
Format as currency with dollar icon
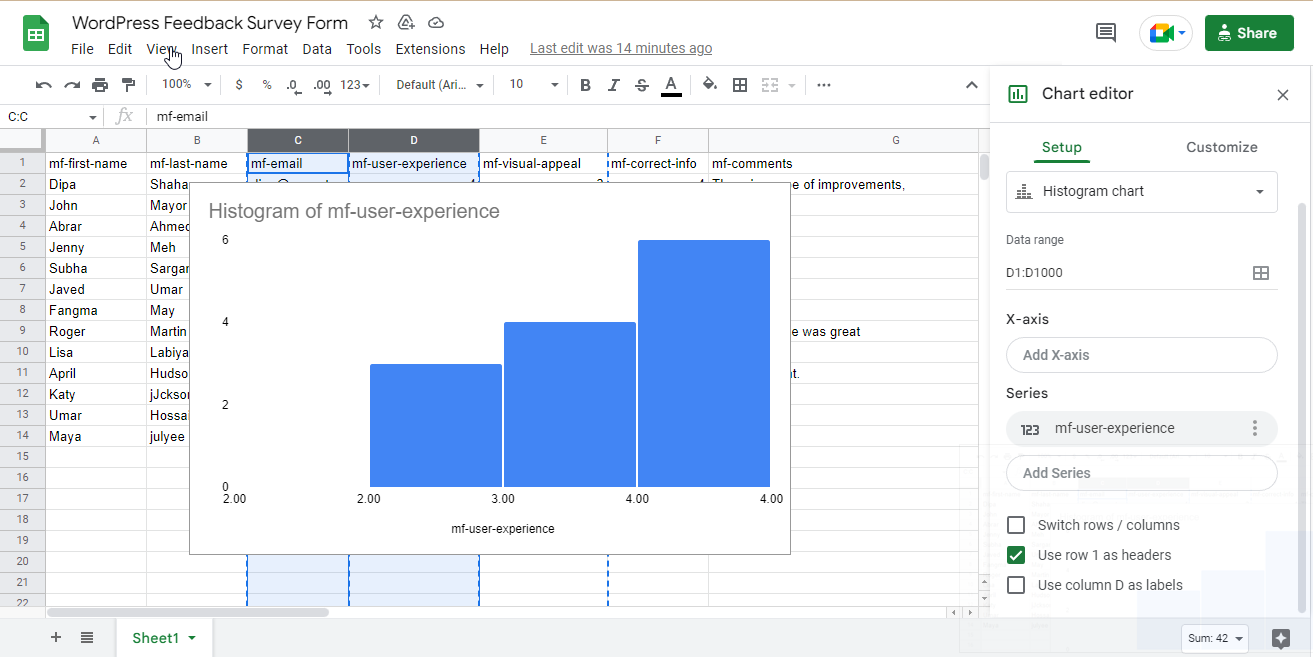tap(239, 85)
